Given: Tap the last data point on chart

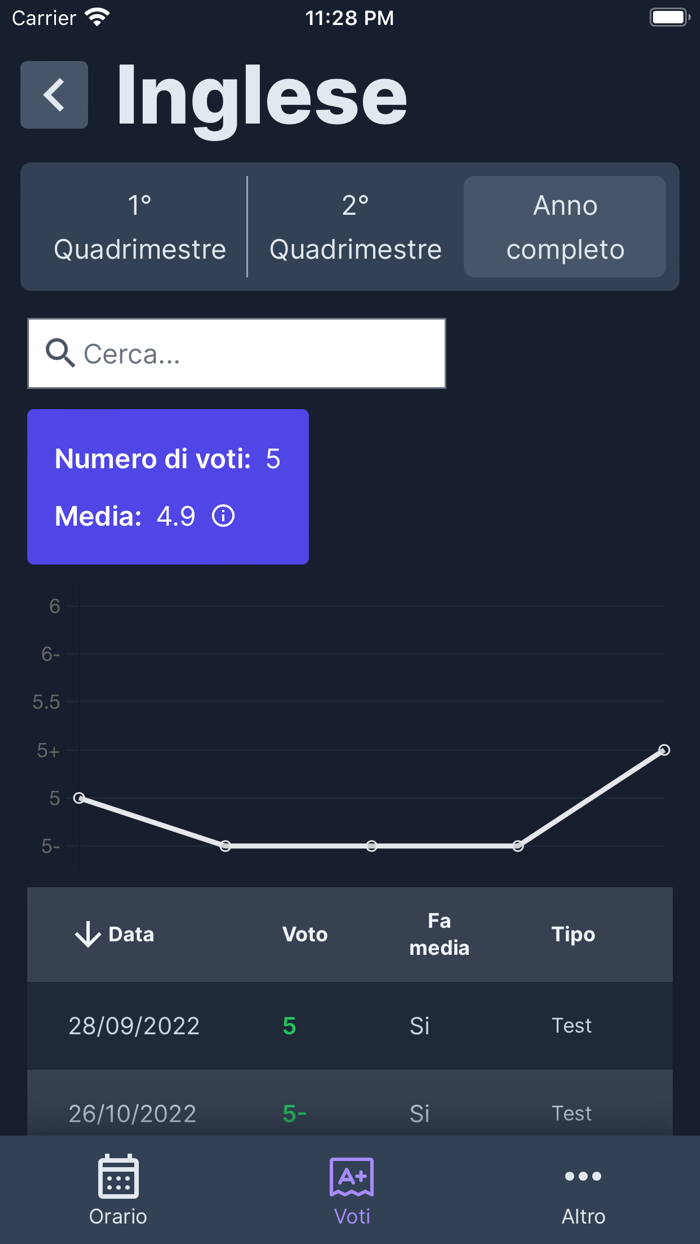Looking at the screenshot, I should click(x=664, y=750).
